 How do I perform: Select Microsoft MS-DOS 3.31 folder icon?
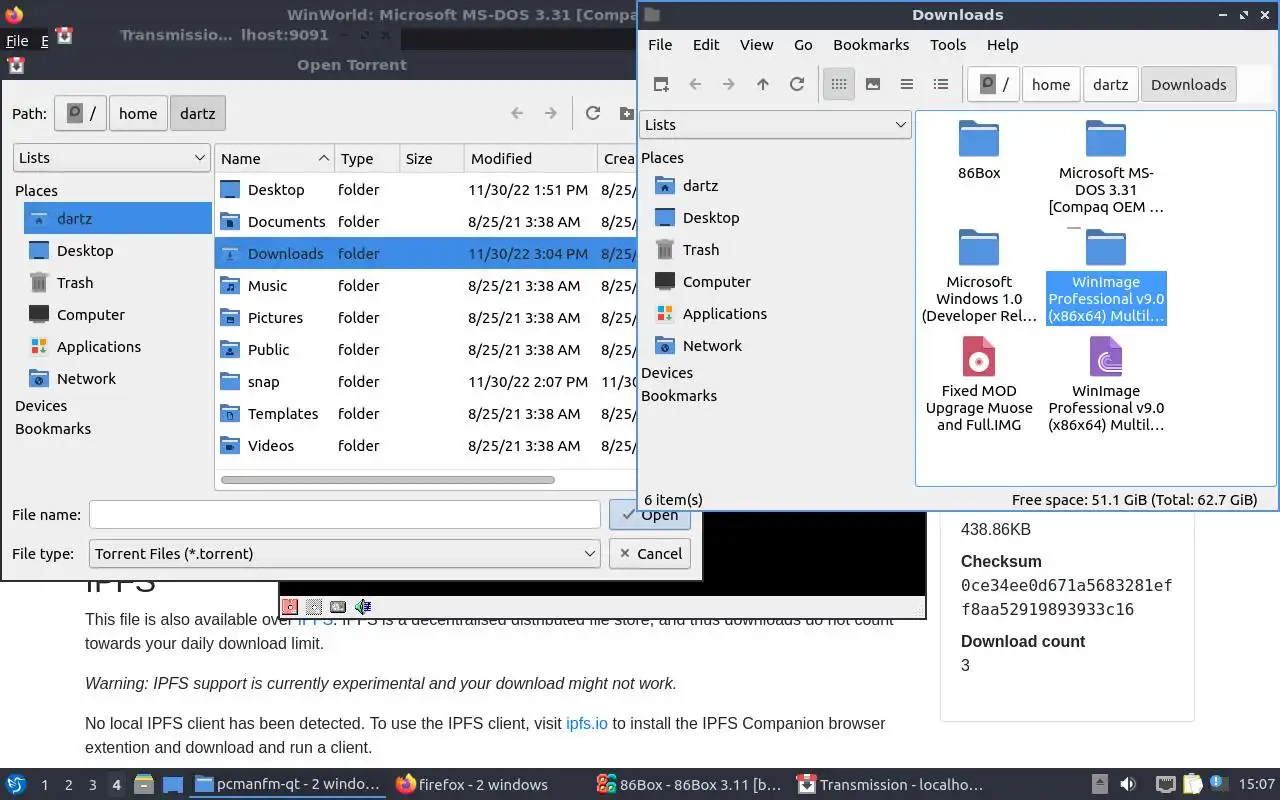tap(1106, 139)
